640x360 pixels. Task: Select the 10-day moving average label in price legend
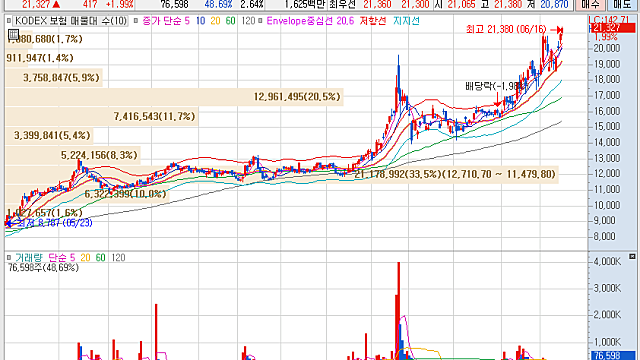pos(200,21)
